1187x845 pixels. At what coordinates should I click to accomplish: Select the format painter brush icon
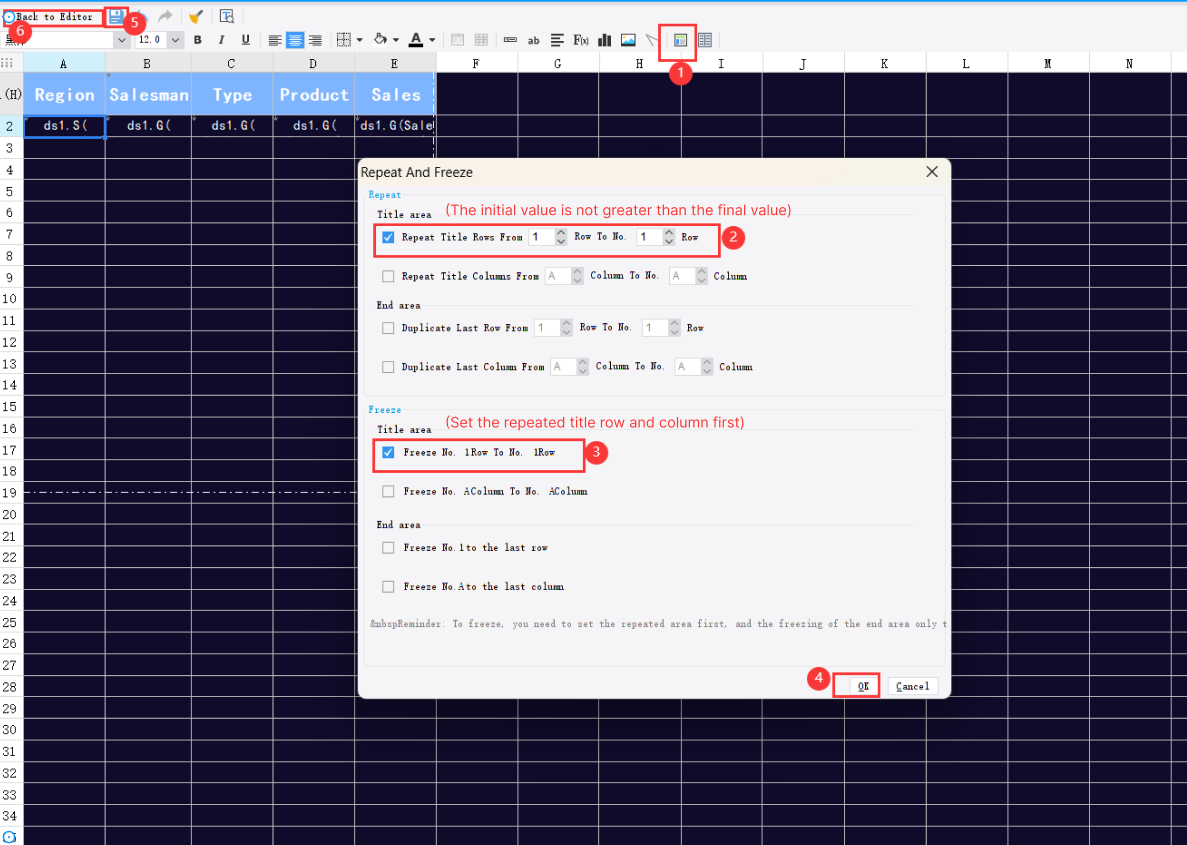pyautogui.click(x=194, y=16)
